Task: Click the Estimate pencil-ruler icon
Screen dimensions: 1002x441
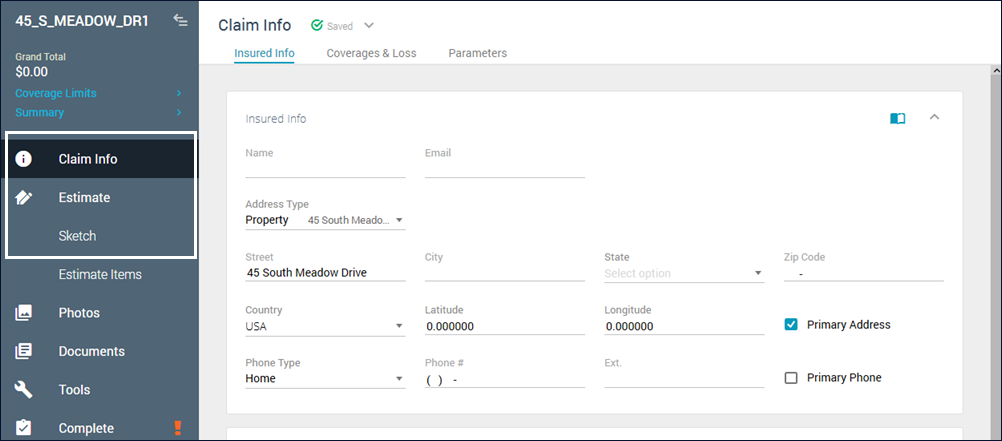Action: point(24,197)
